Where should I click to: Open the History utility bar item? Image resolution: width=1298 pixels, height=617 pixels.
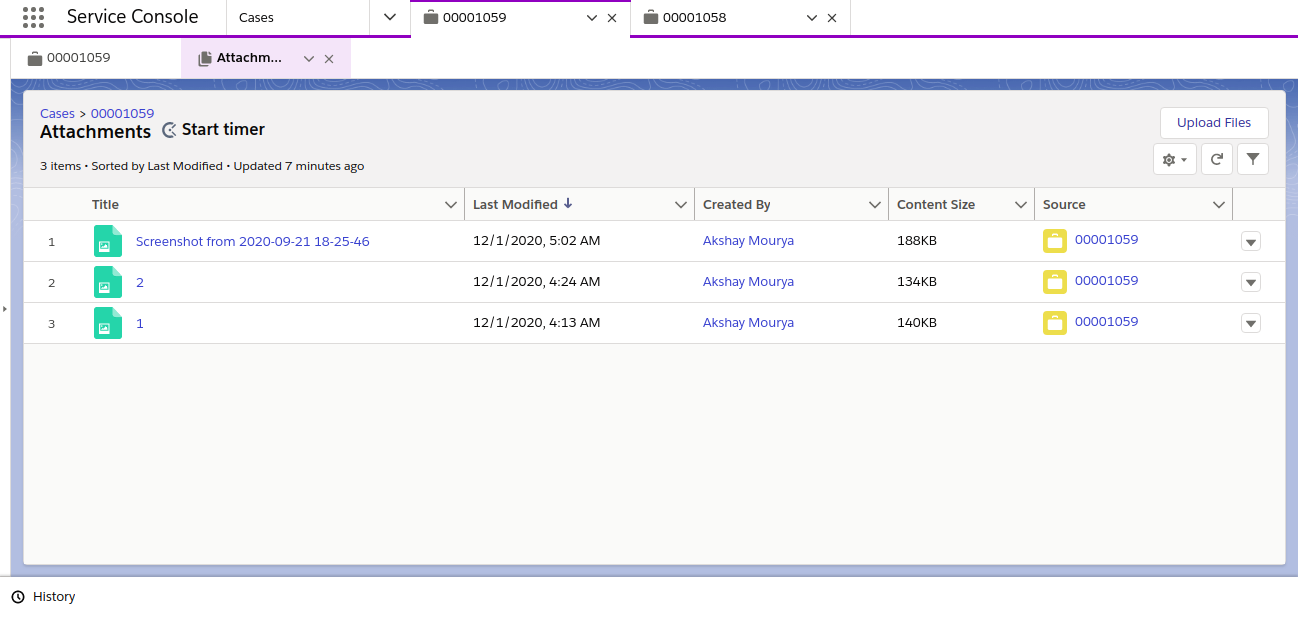pos(44,597)
